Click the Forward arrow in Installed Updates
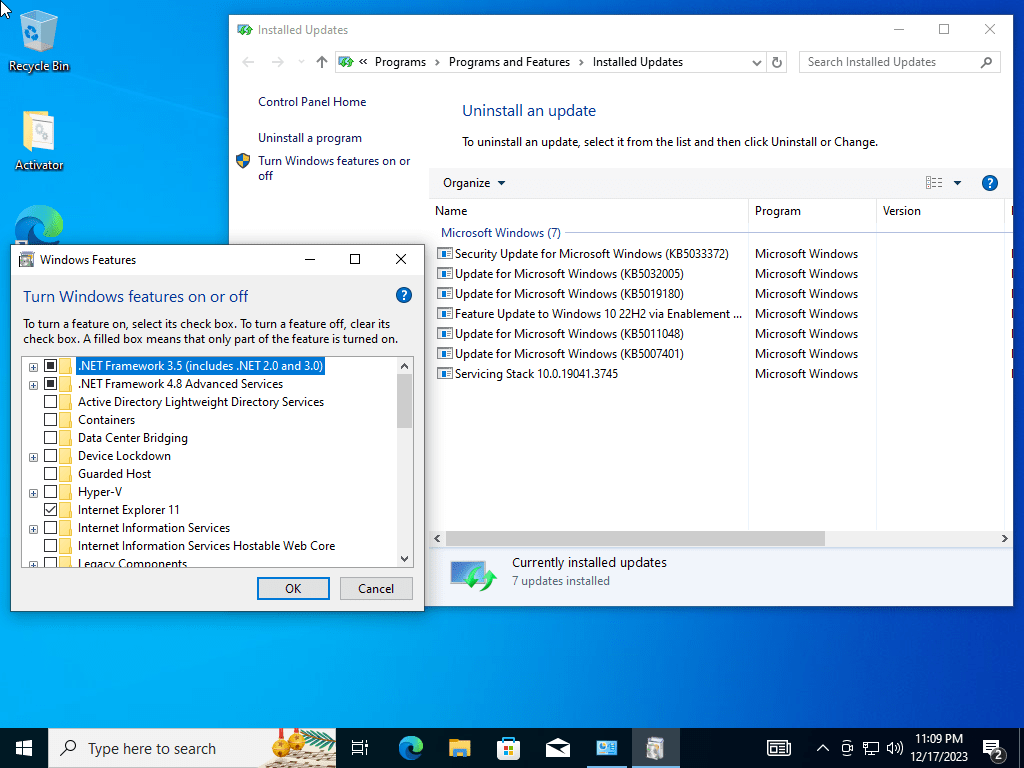The width and height of the screenshot is (1024, 768). pos(278,62)
